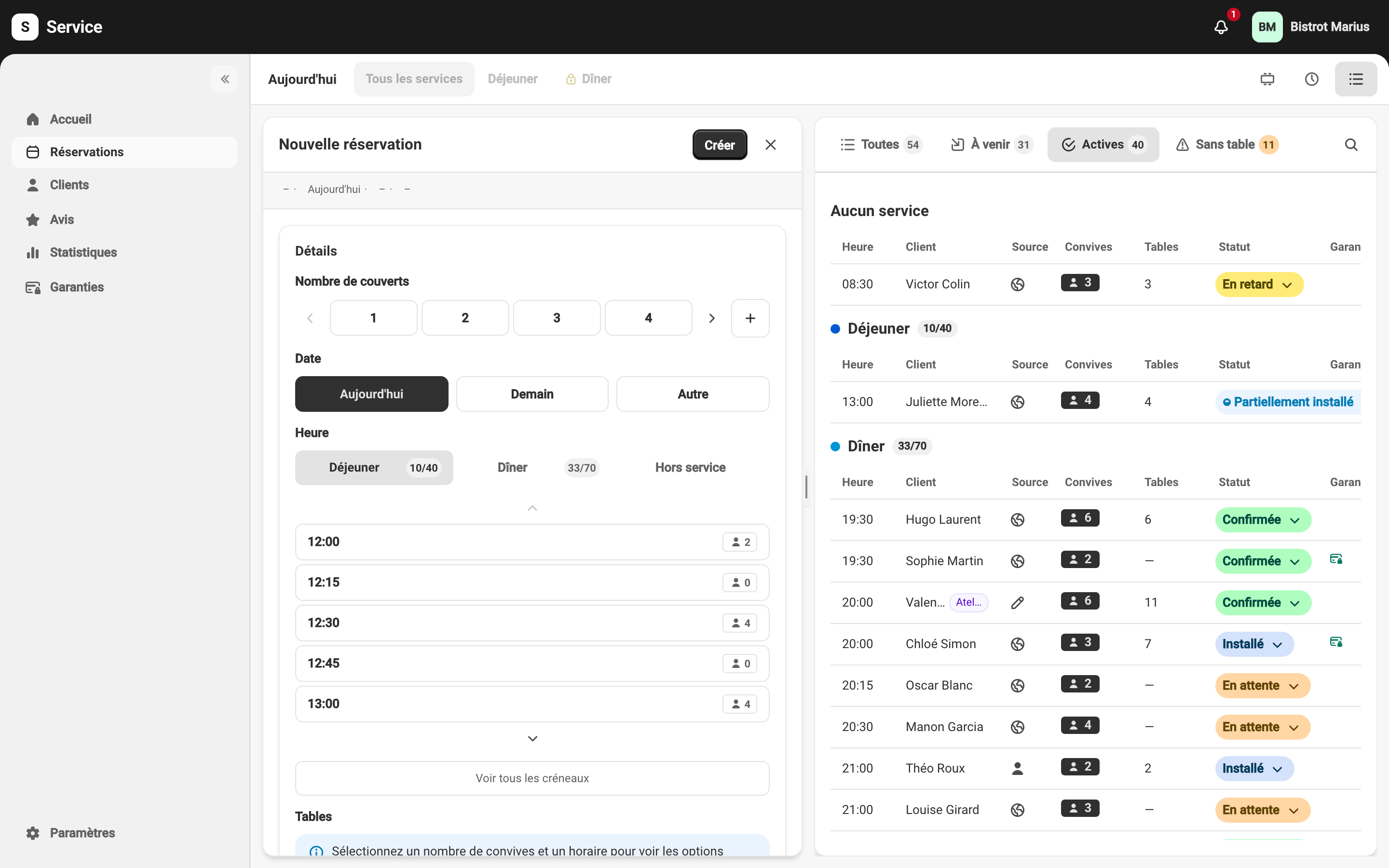Switch to the floor plan view icon
This screenshot has height=868, width=1389.
coord(1267,79)
